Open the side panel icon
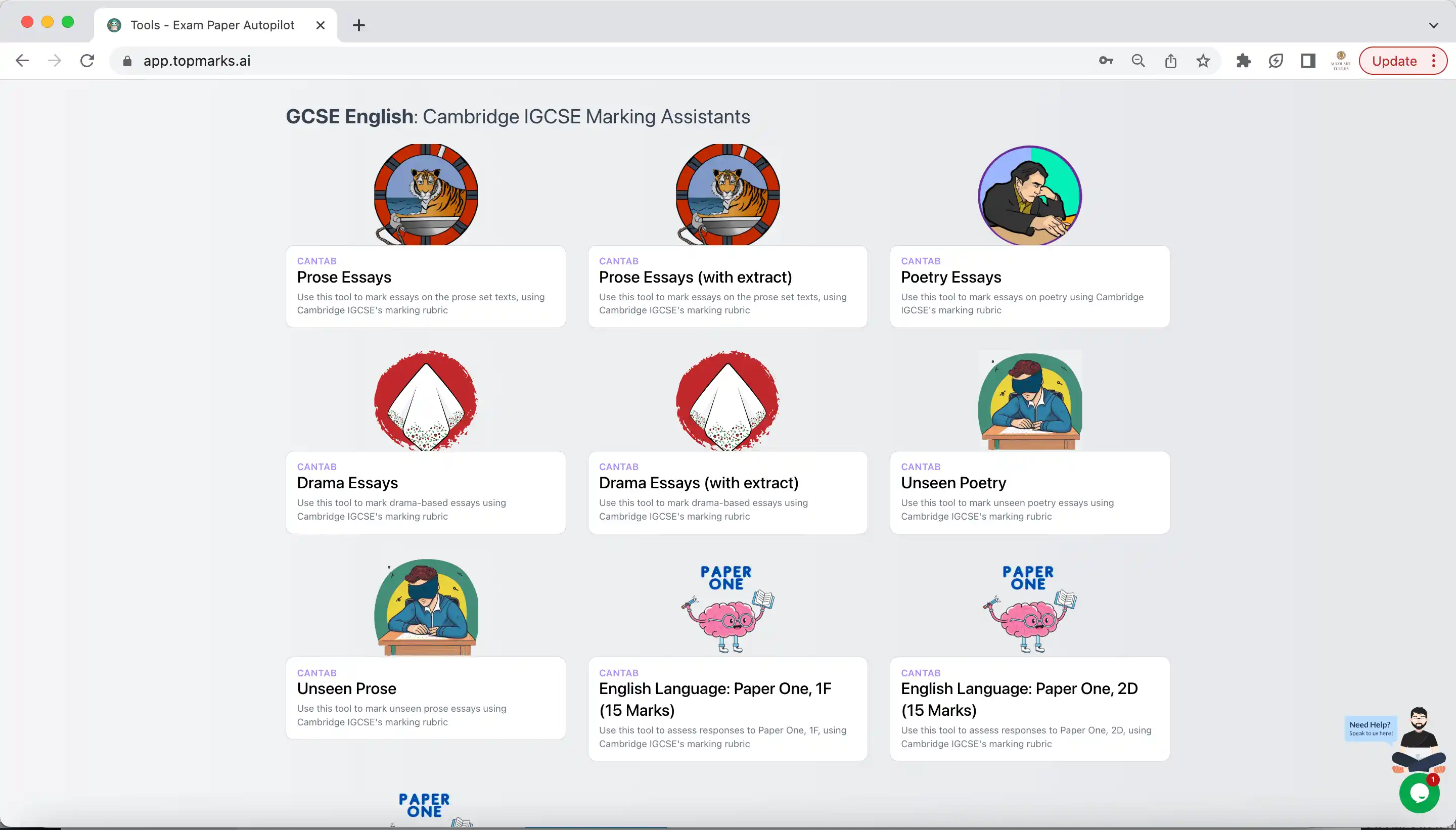Screen dimensions: 1456x830 click(x=1308, y=61)
